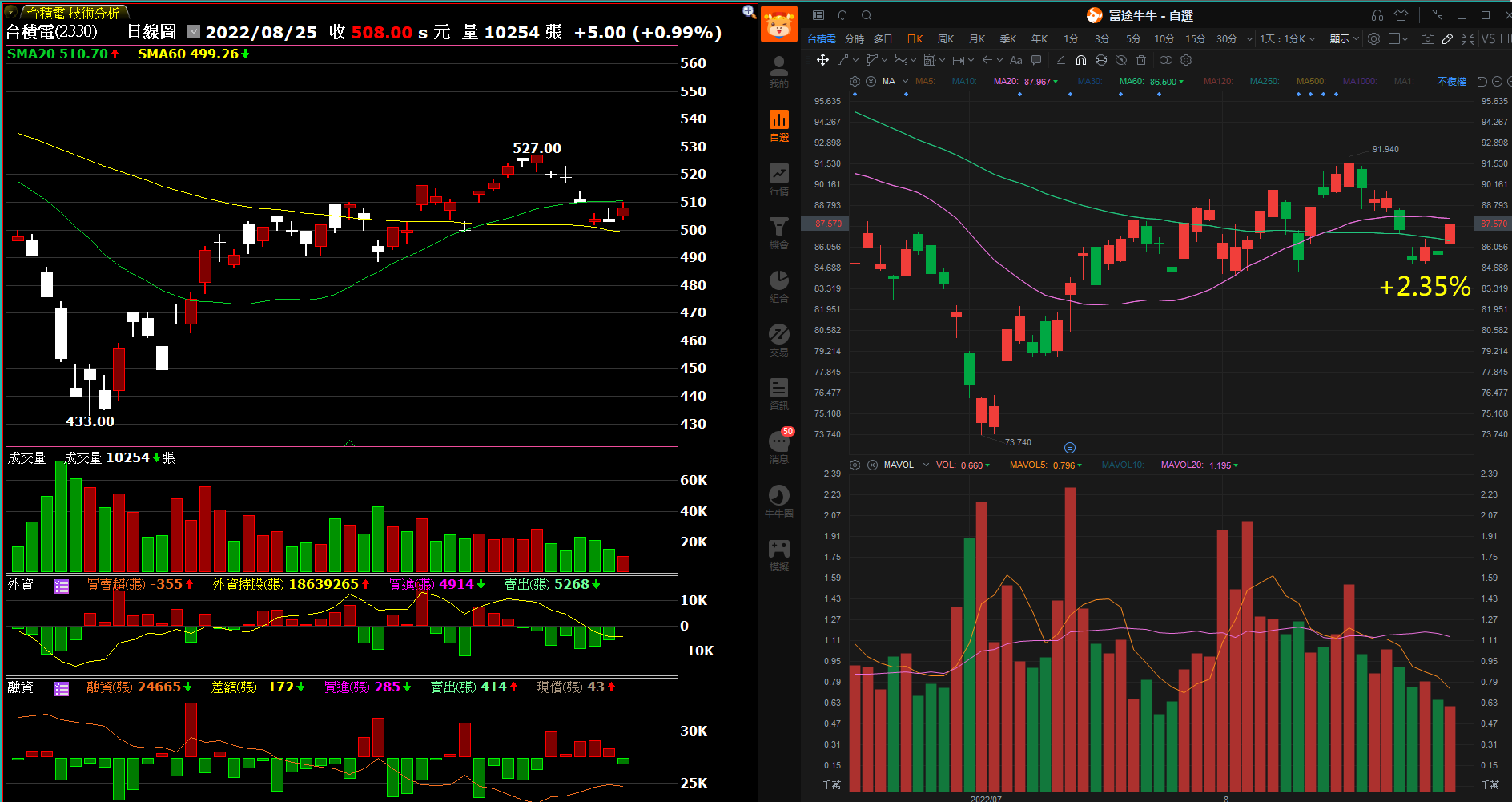1512x802 pixels.
Task: Open the 日線圖 chart type dropdown
Action: coord(194,31)
